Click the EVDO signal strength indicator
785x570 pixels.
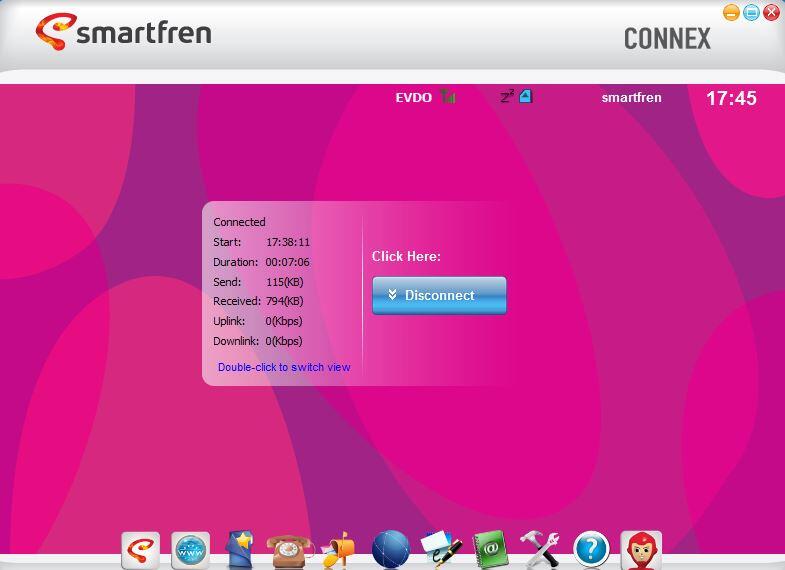coord(448,97)
